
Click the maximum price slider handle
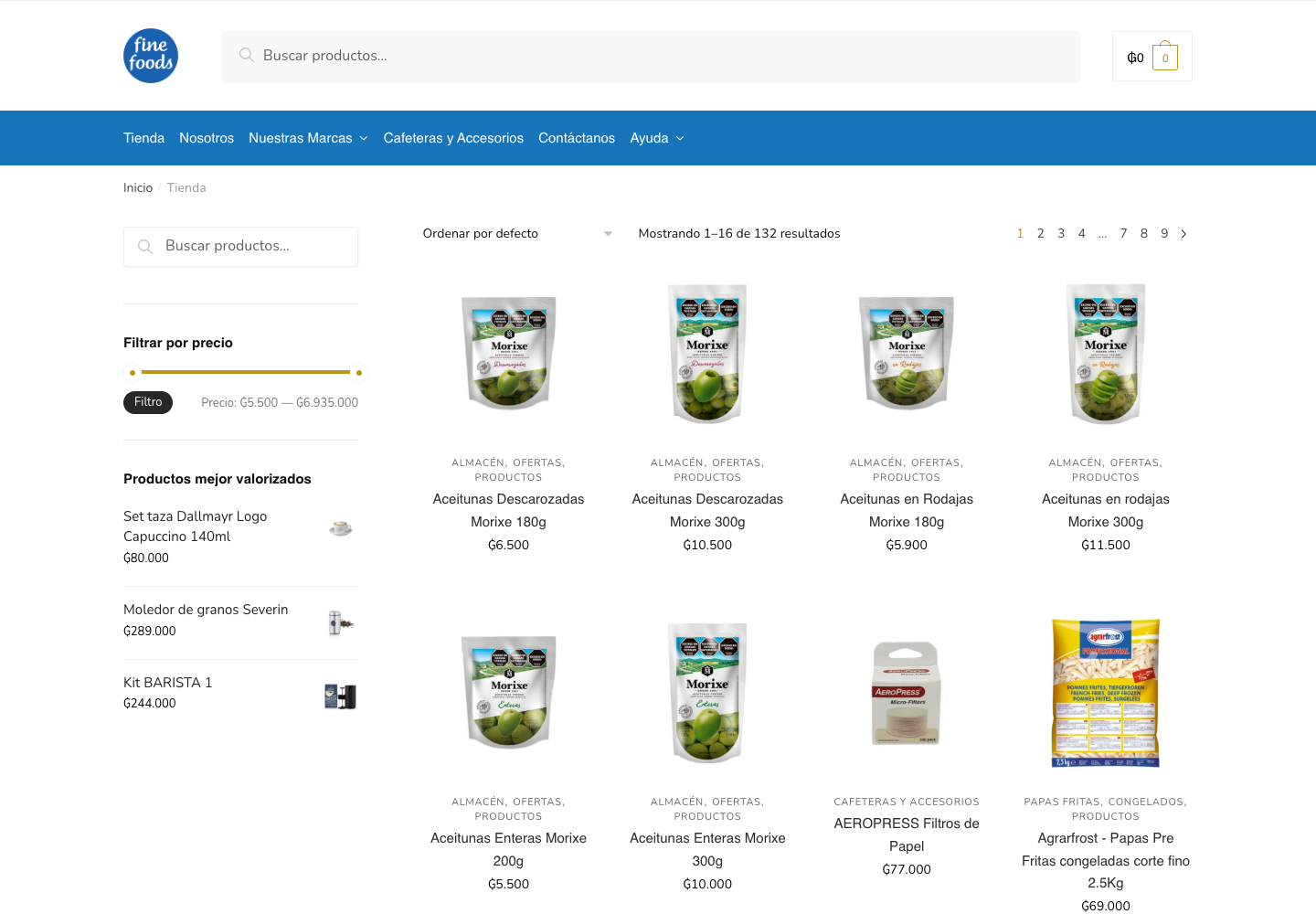coord(359,372)
